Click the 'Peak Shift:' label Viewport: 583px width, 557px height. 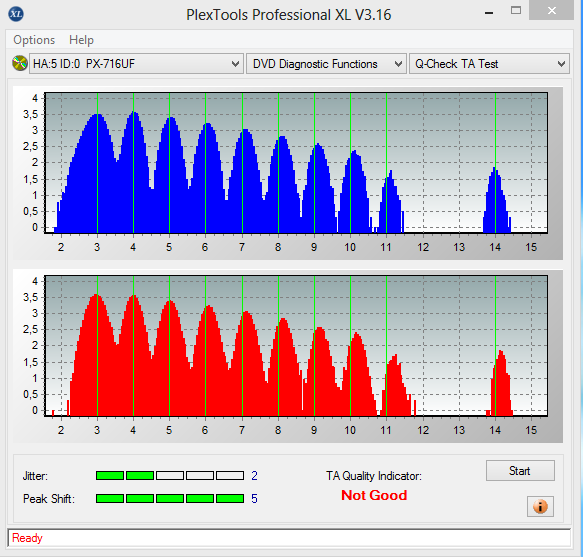click(49, 499)
